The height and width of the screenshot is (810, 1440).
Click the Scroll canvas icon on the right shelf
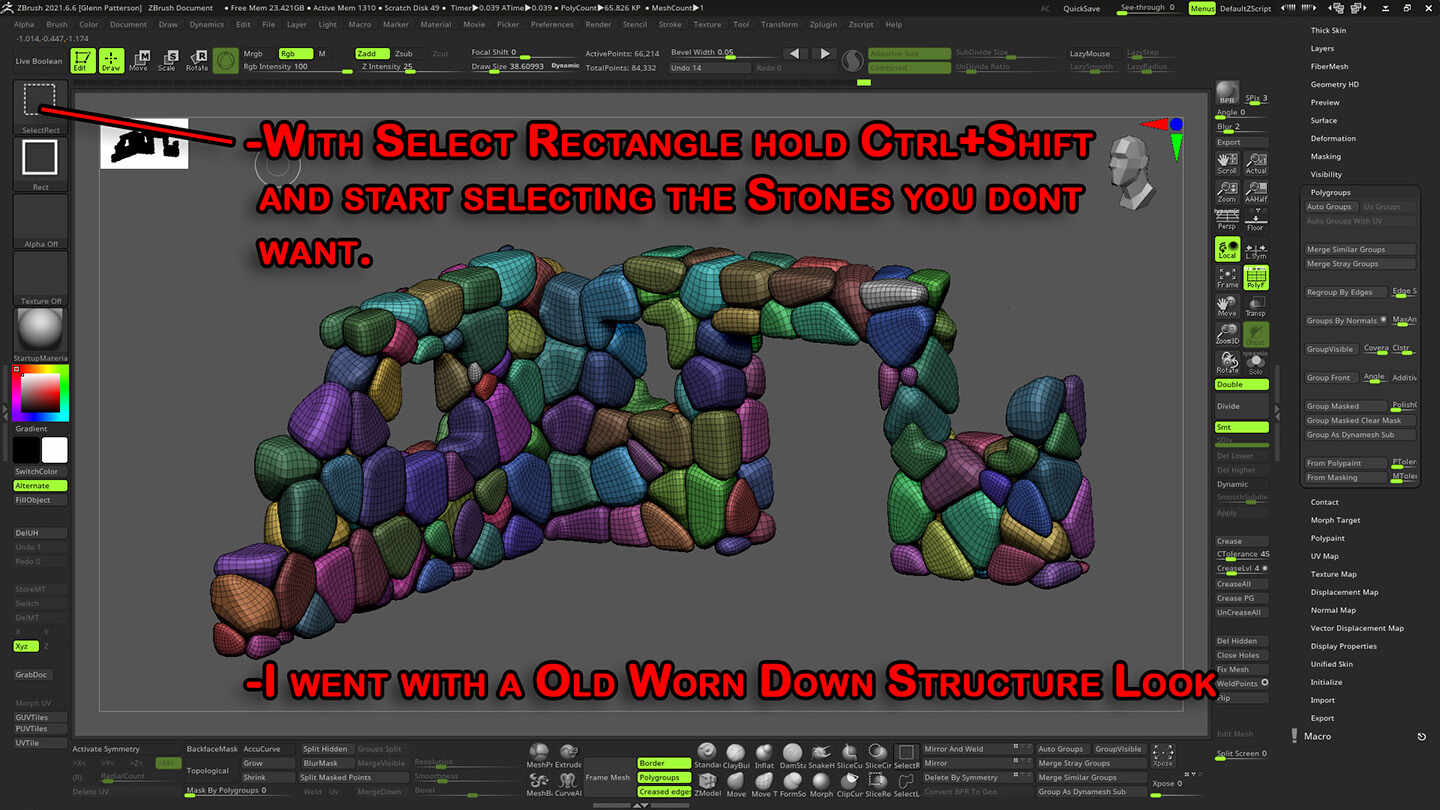[1227, 163]
